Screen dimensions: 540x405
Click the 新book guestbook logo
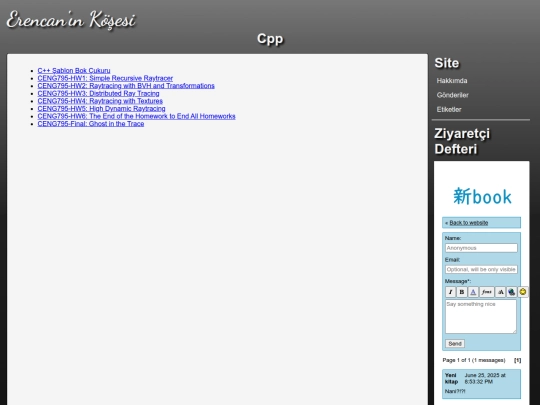pyautogui.click(x=482, y=197)
